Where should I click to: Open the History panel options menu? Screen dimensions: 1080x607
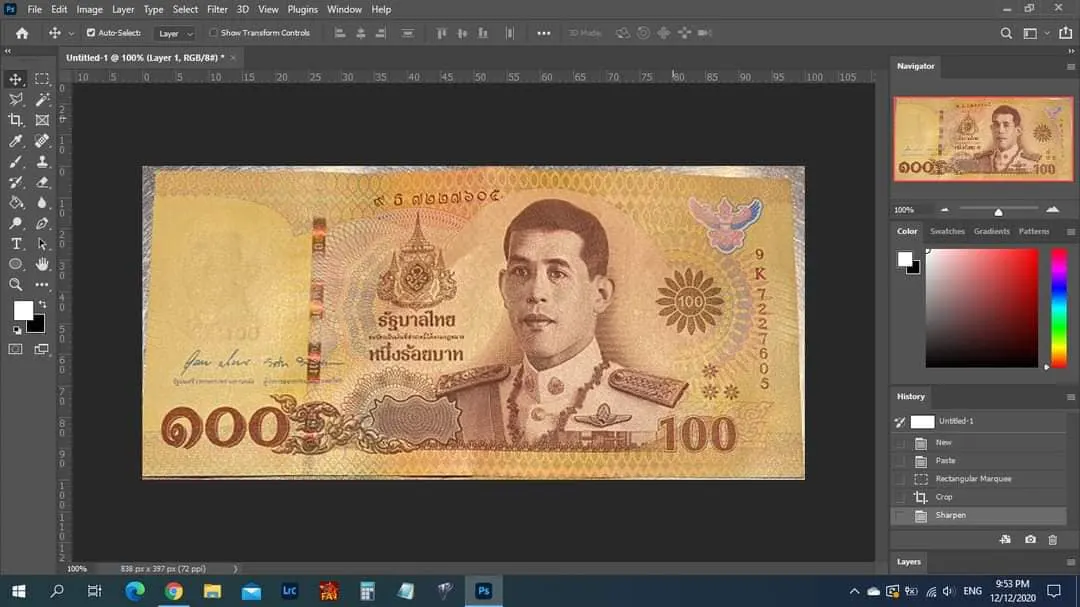point(1070,397)
